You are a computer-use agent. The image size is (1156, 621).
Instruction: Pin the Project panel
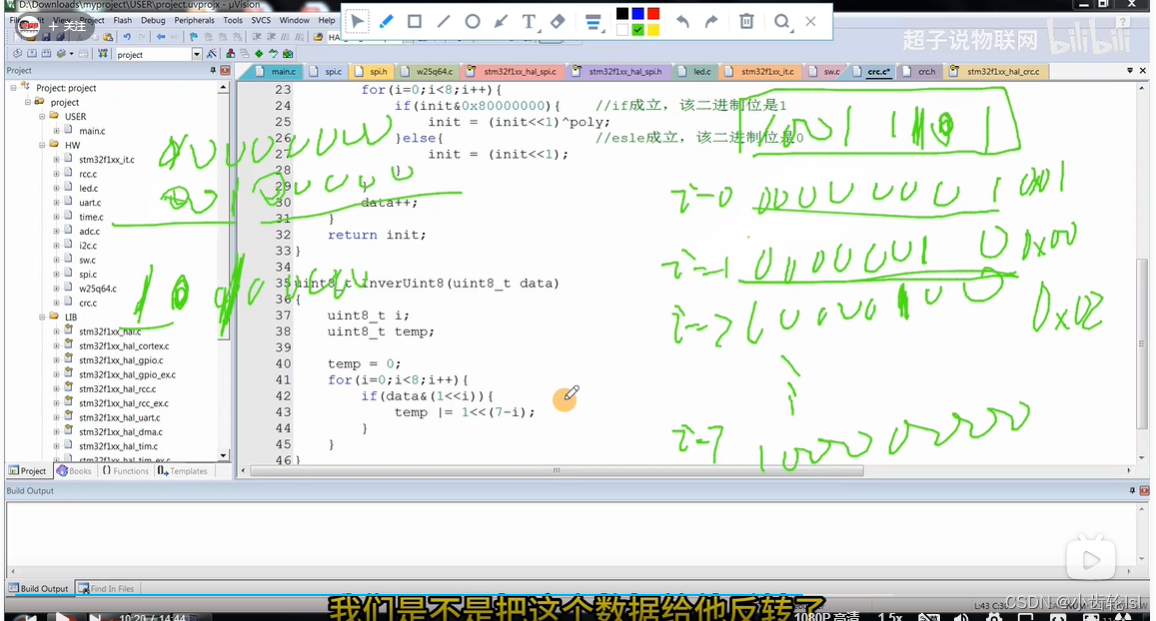[x=213, y=70]
